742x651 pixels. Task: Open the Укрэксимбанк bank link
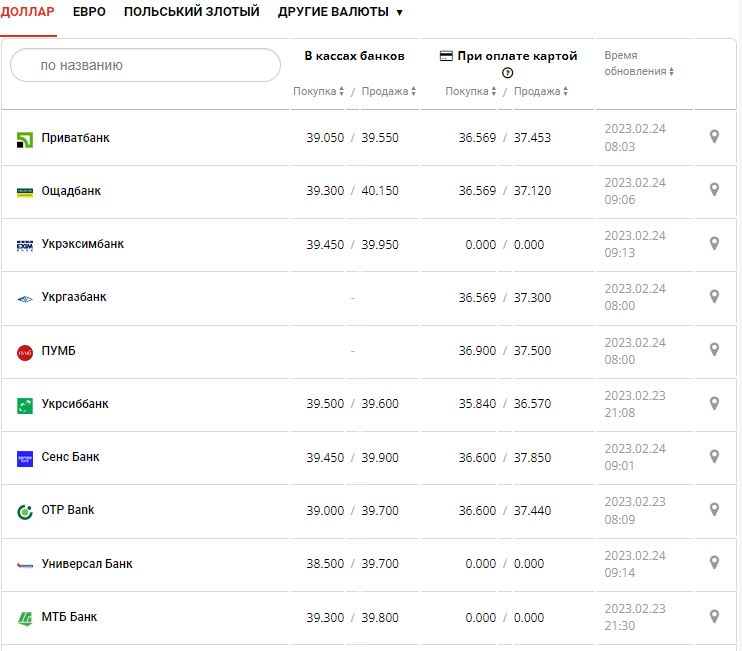[x=82, y=244]
